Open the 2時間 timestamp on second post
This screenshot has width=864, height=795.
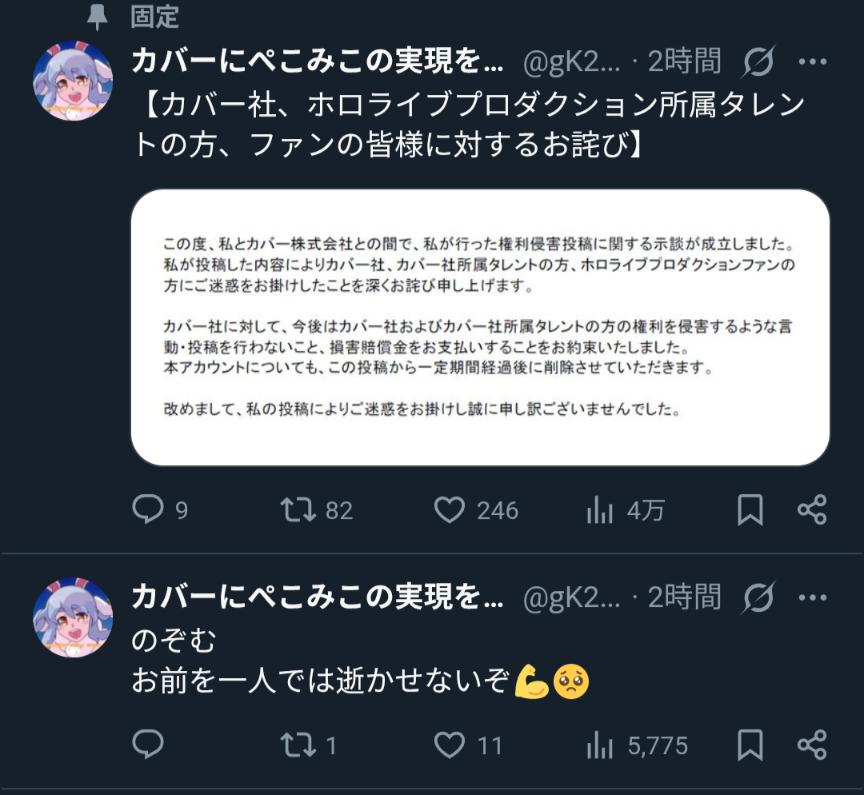pos(684,597)
